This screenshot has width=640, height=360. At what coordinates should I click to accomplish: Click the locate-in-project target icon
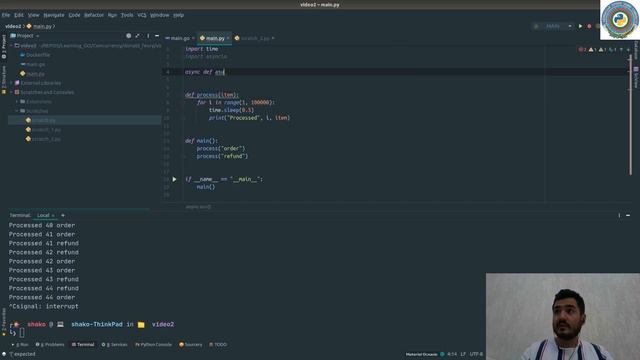tap(129, 36)
